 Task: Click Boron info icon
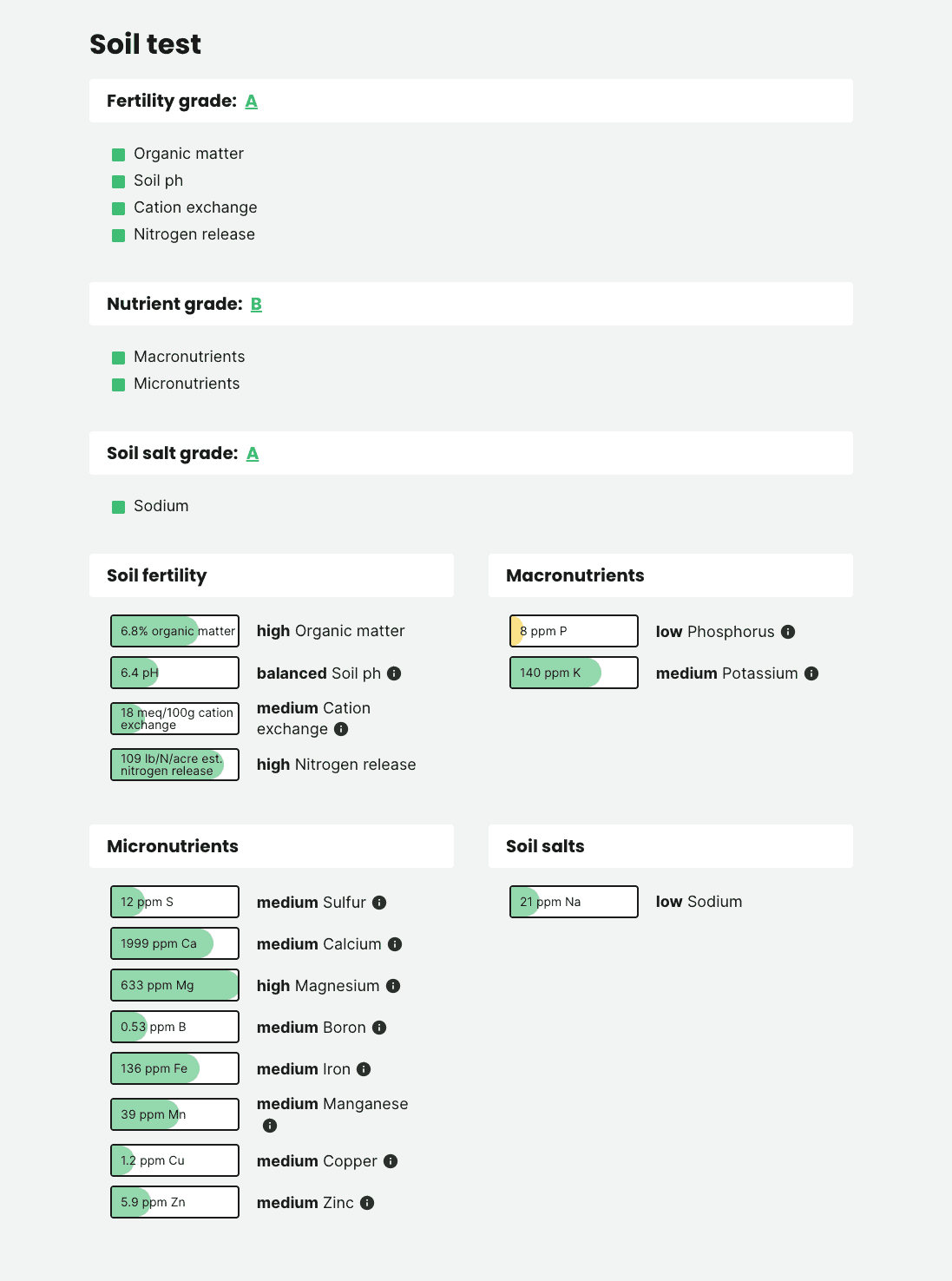pyautogui.click(x=379, y=1028)
